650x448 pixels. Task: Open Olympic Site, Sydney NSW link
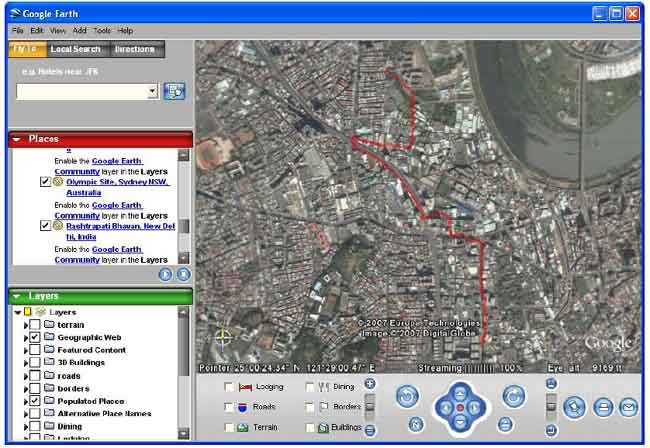[118, 187]
